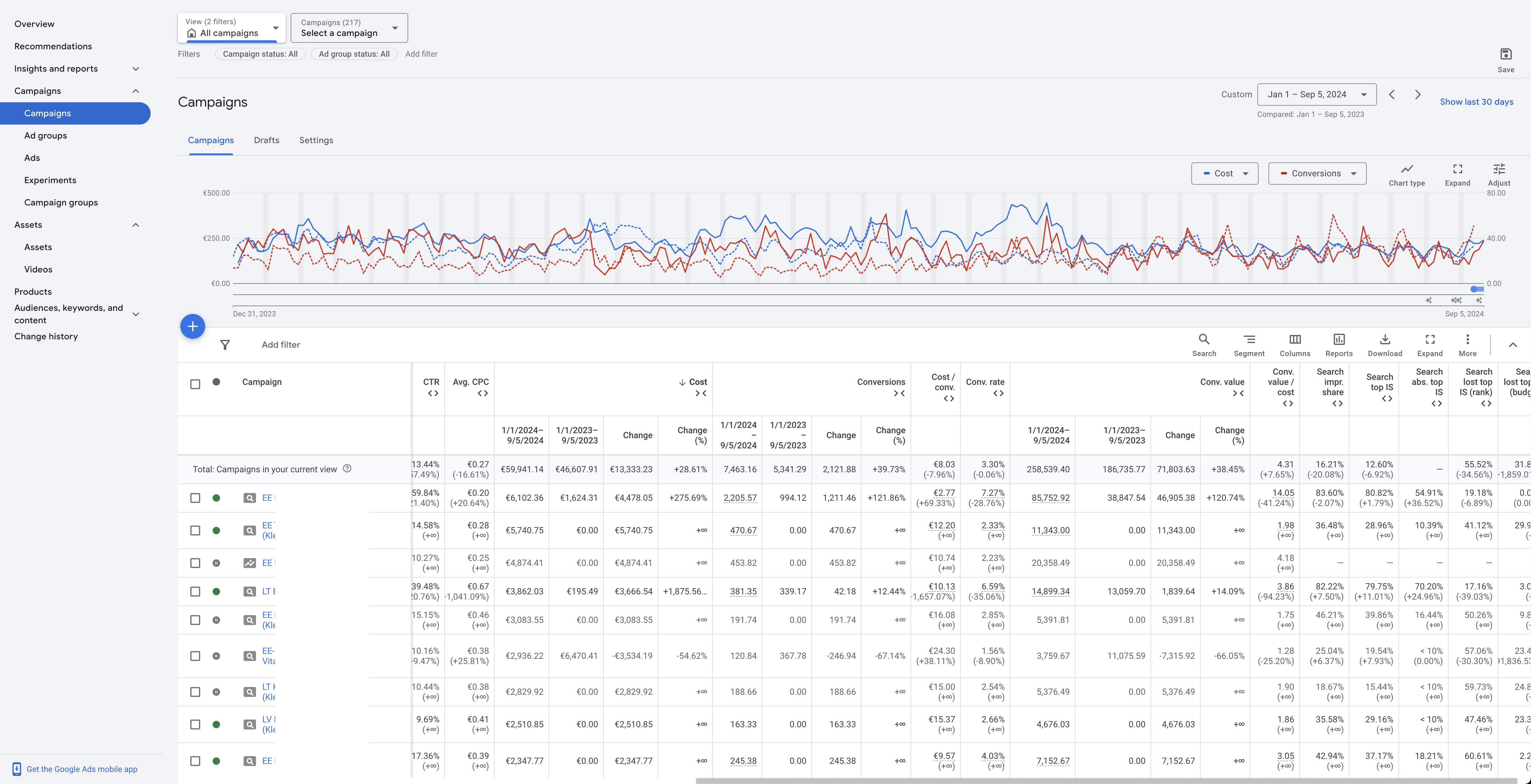Open the More options menu
Image resolution: width=1531 pixels, height=784 pixels.
click(x=1467, y=345)
